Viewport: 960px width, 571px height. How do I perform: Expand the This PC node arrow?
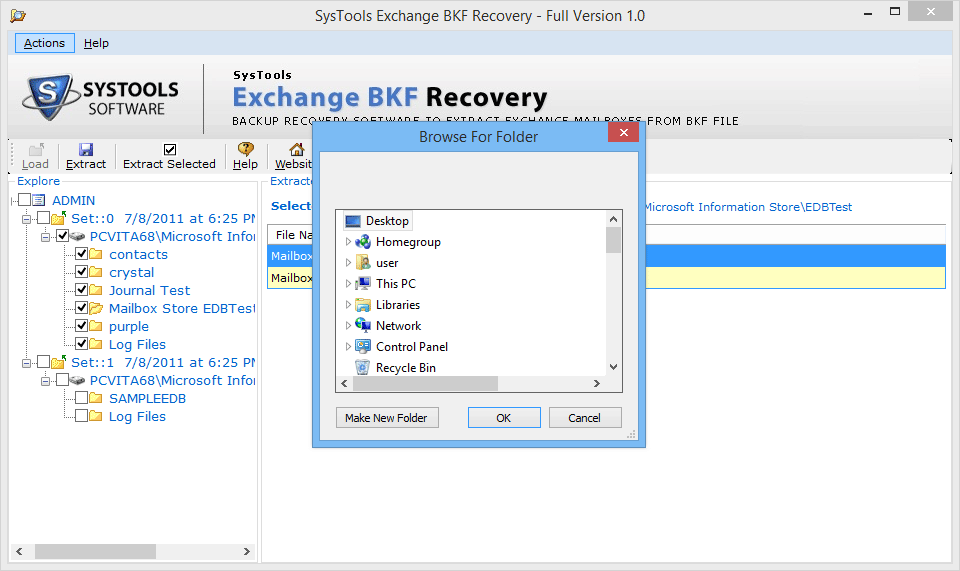(x=348, y=283)
